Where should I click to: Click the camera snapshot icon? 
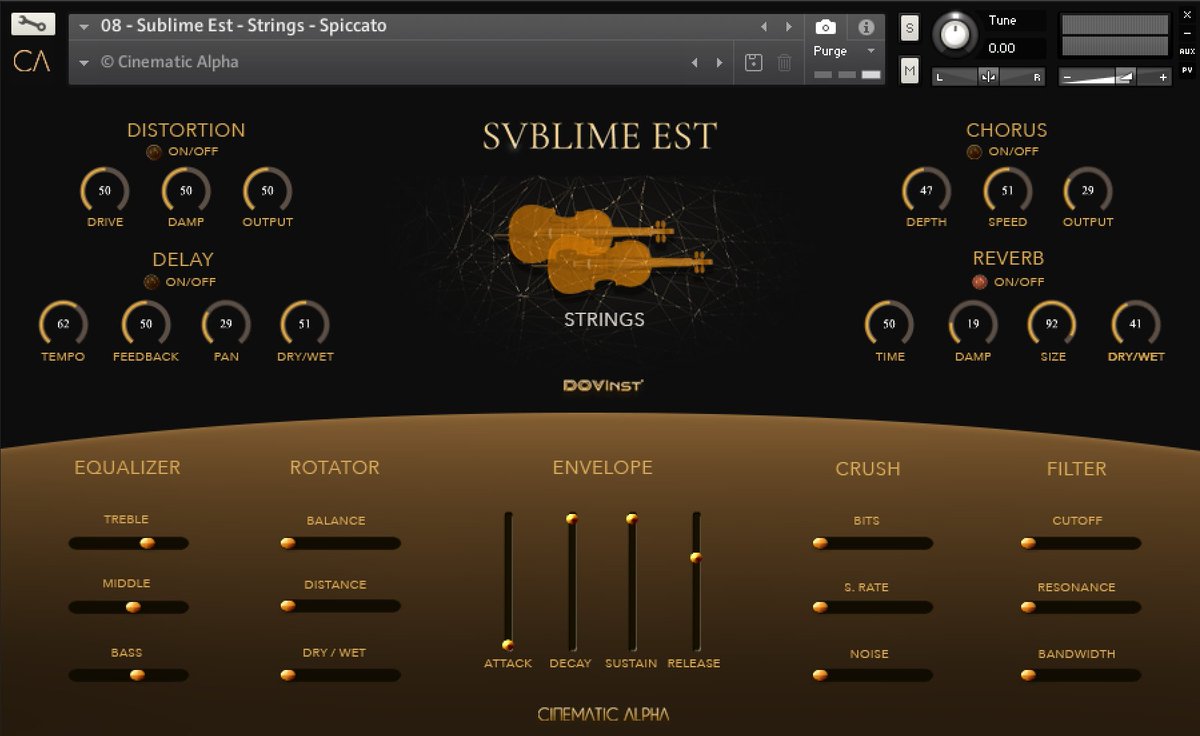pyautogui.click(x=825, y=27)
